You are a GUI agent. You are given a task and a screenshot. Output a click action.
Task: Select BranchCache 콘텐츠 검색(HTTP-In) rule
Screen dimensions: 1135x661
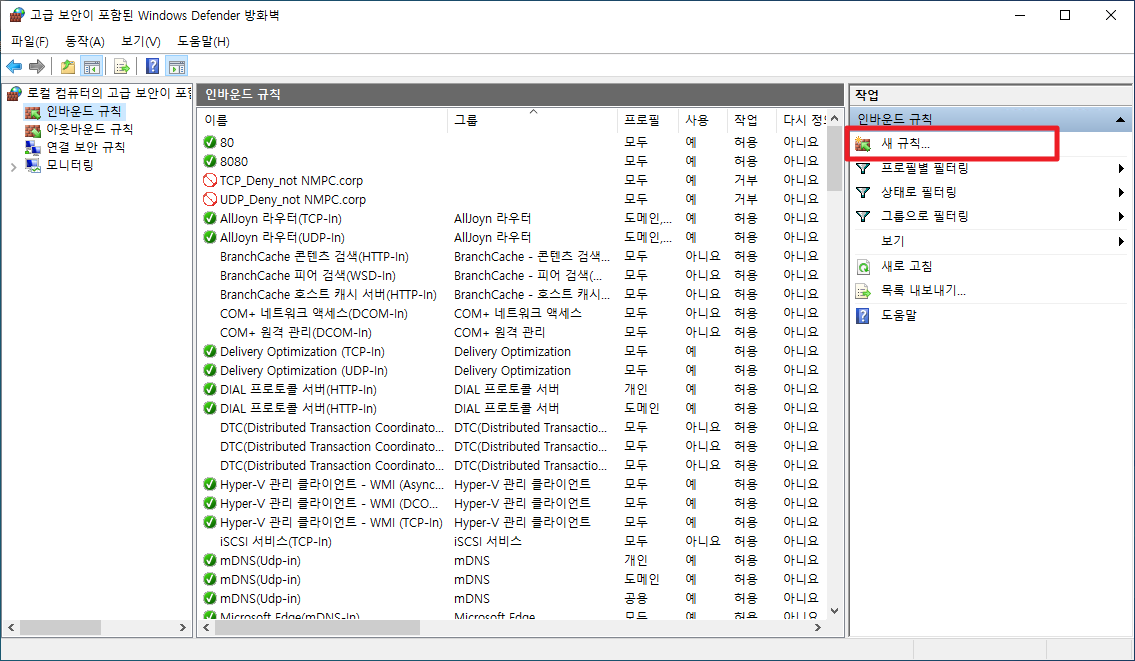click(314, 256)
